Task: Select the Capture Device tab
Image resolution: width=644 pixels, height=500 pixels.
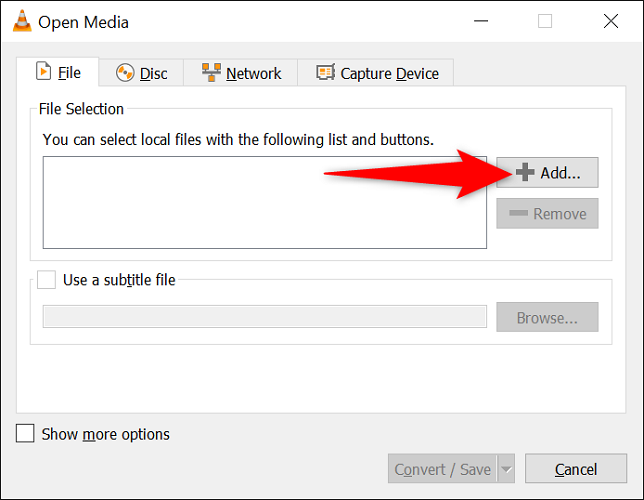Action: (x=377, y=73)
